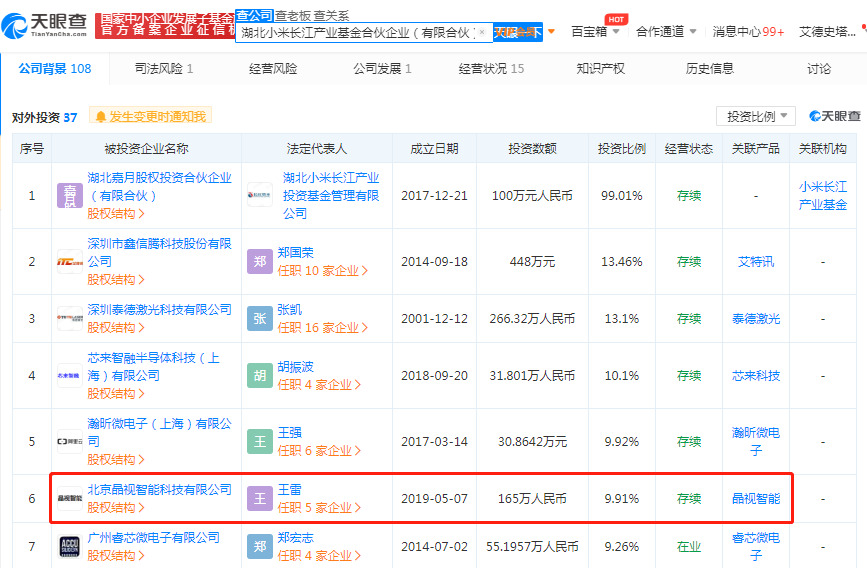Open the TianYanCha logo home link
Viewport: 867px width, 568px height.
coord(44,25)
